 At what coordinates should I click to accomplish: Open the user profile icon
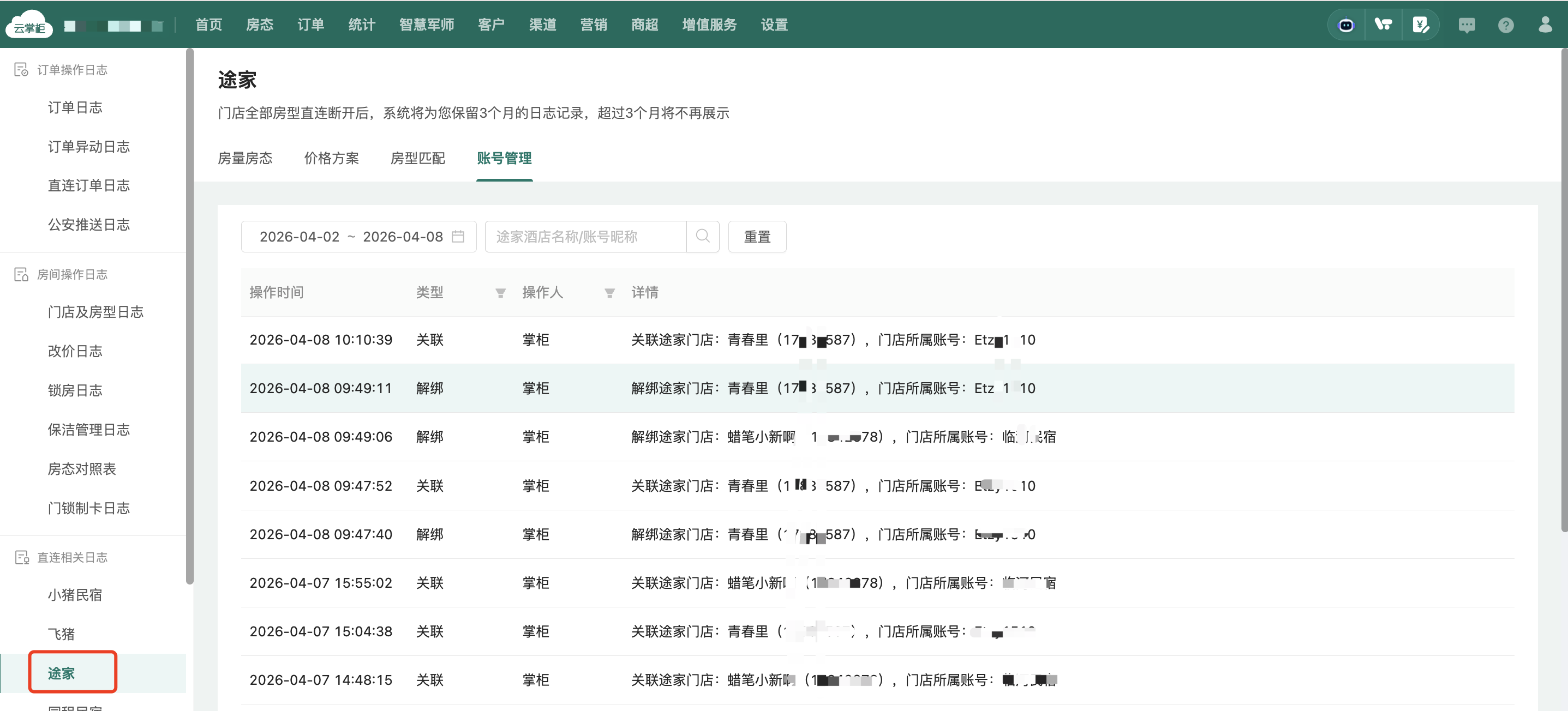pyautogui.click(x=1545, y=25)
